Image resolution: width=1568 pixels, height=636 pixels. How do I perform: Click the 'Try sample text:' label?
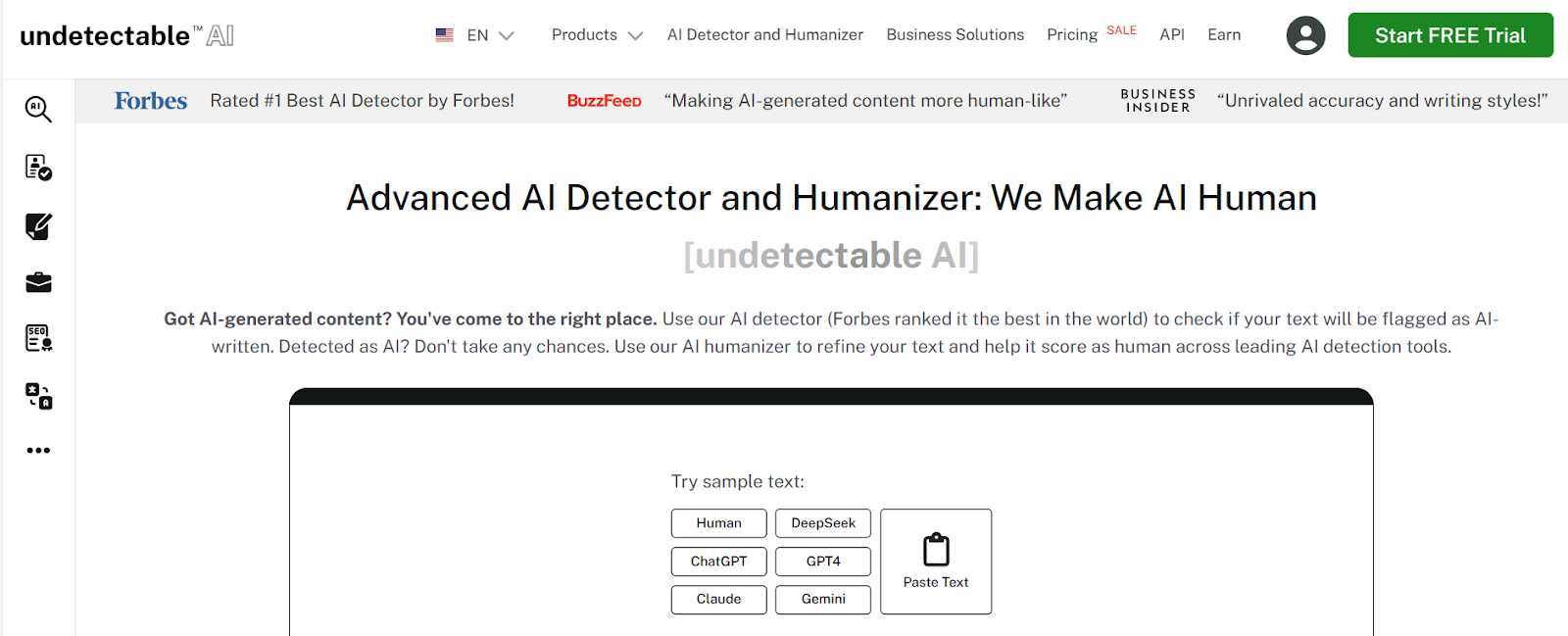click(x=737, y=481)
